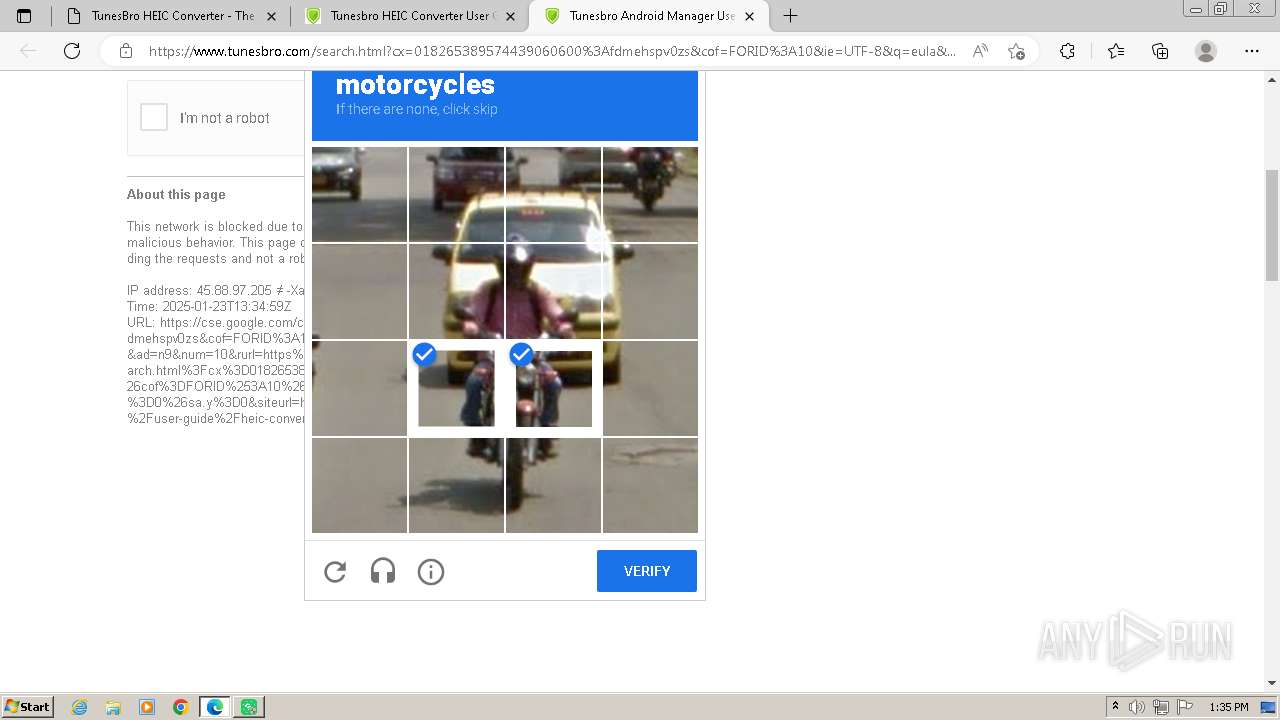Switch to TunesBro HEIC Converter tab
The width and height of the screenshot is (1280, 720).
click(171, 16)
